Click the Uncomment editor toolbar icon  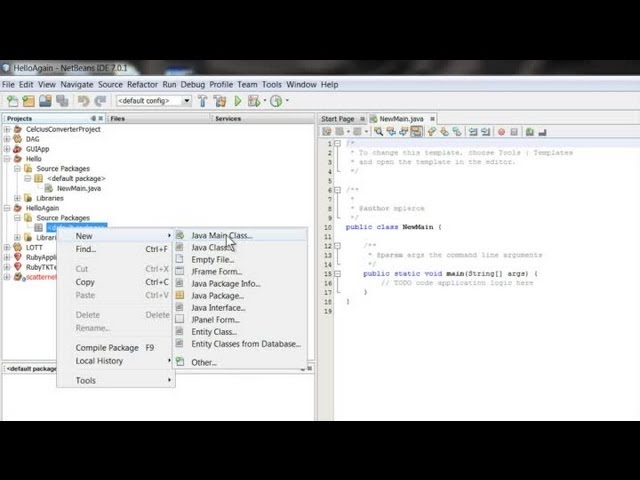542,132
